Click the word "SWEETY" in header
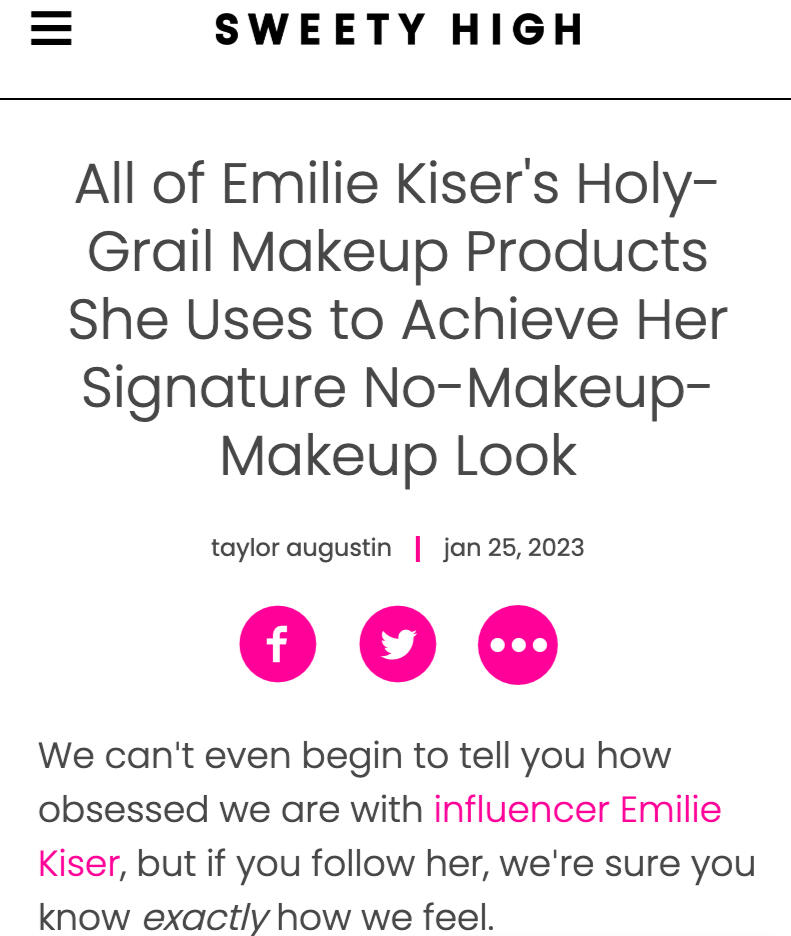 coord(318,30)
